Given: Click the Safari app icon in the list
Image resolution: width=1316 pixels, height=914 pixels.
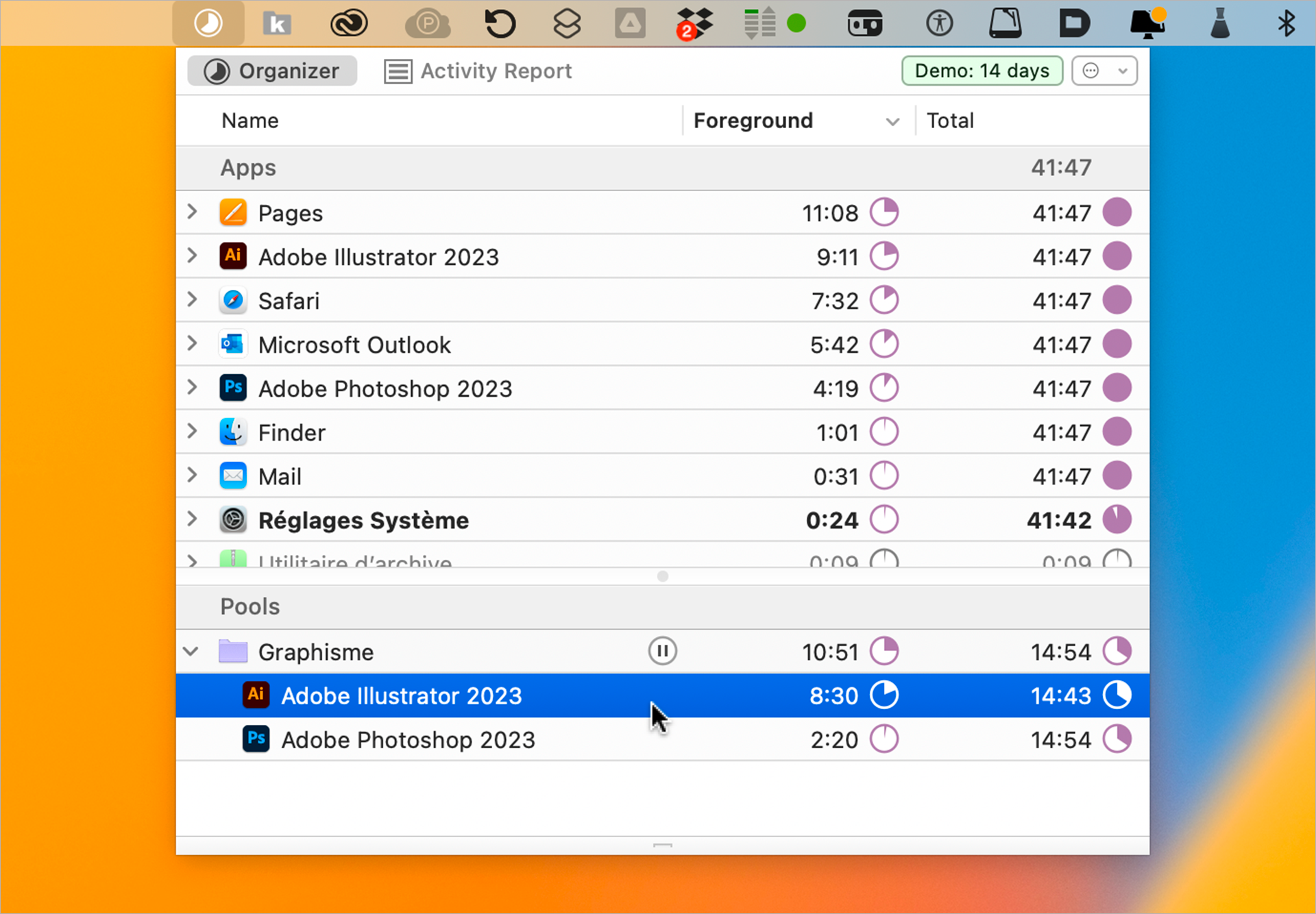Looking at the screenshot, I should tap(233, 300).
